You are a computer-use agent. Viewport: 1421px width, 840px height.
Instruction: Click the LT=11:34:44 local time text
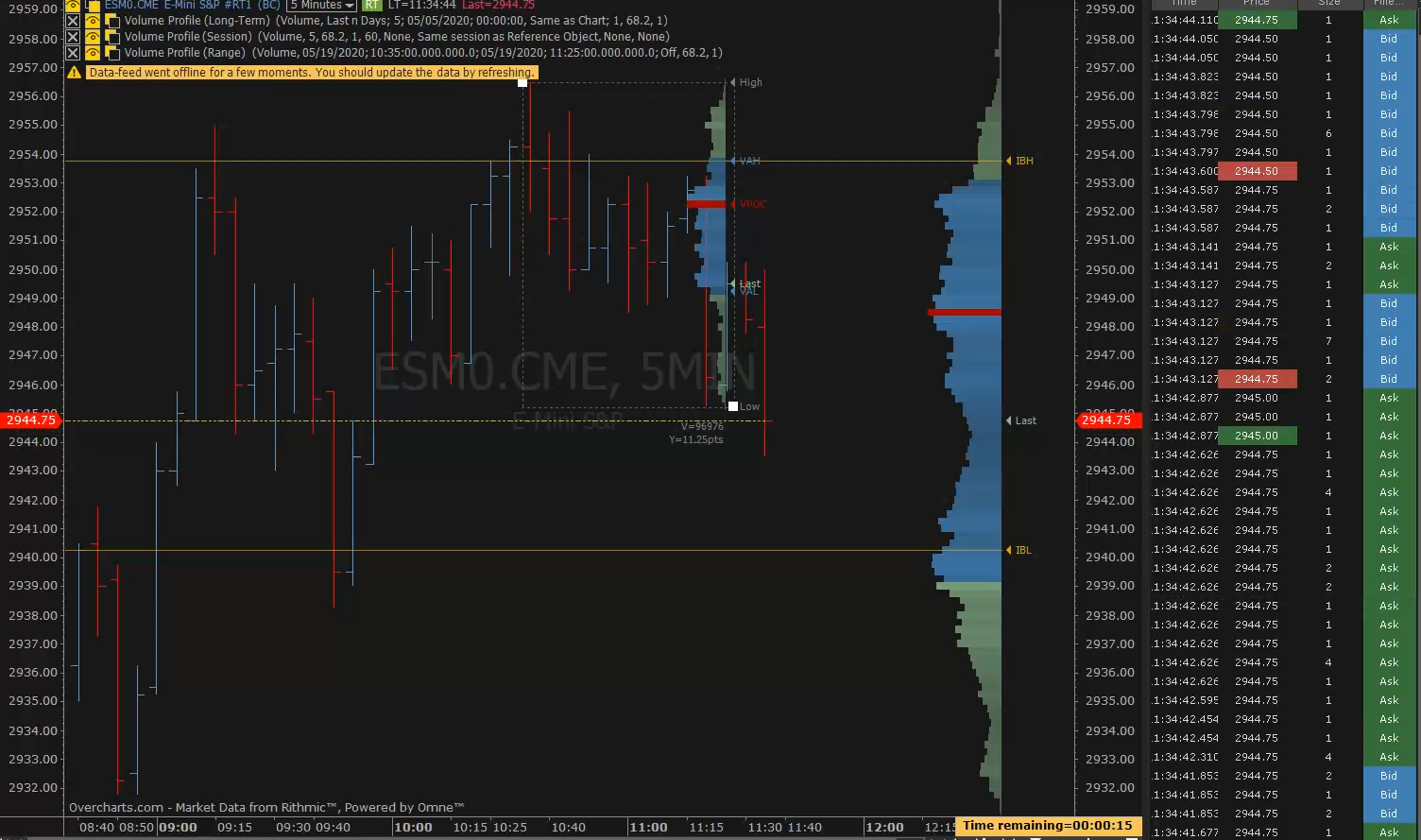point(422,5)
